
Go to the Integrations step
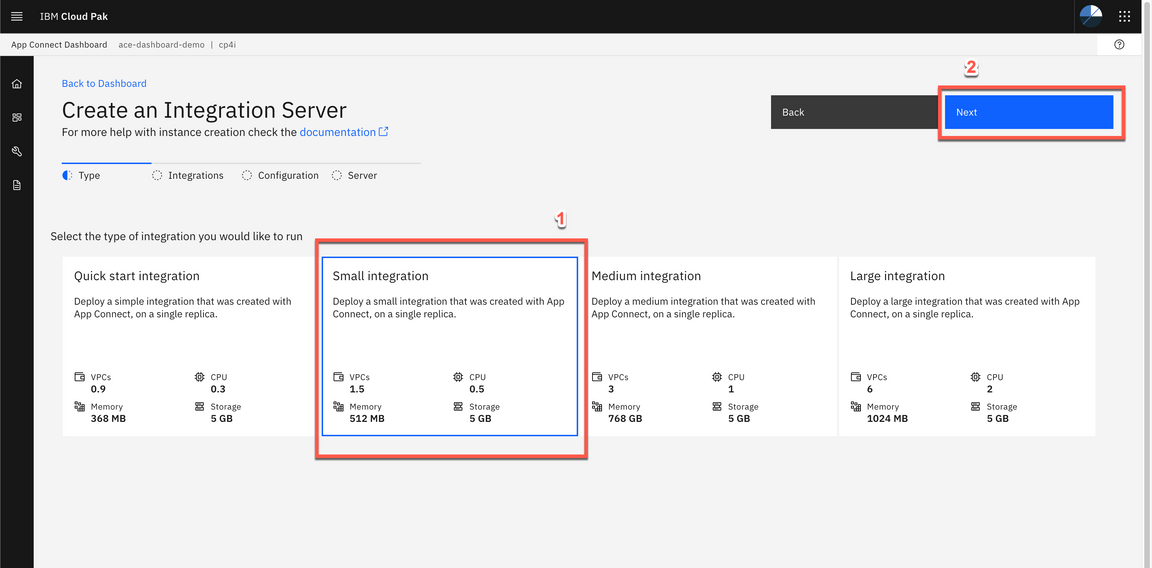(188, 176)
